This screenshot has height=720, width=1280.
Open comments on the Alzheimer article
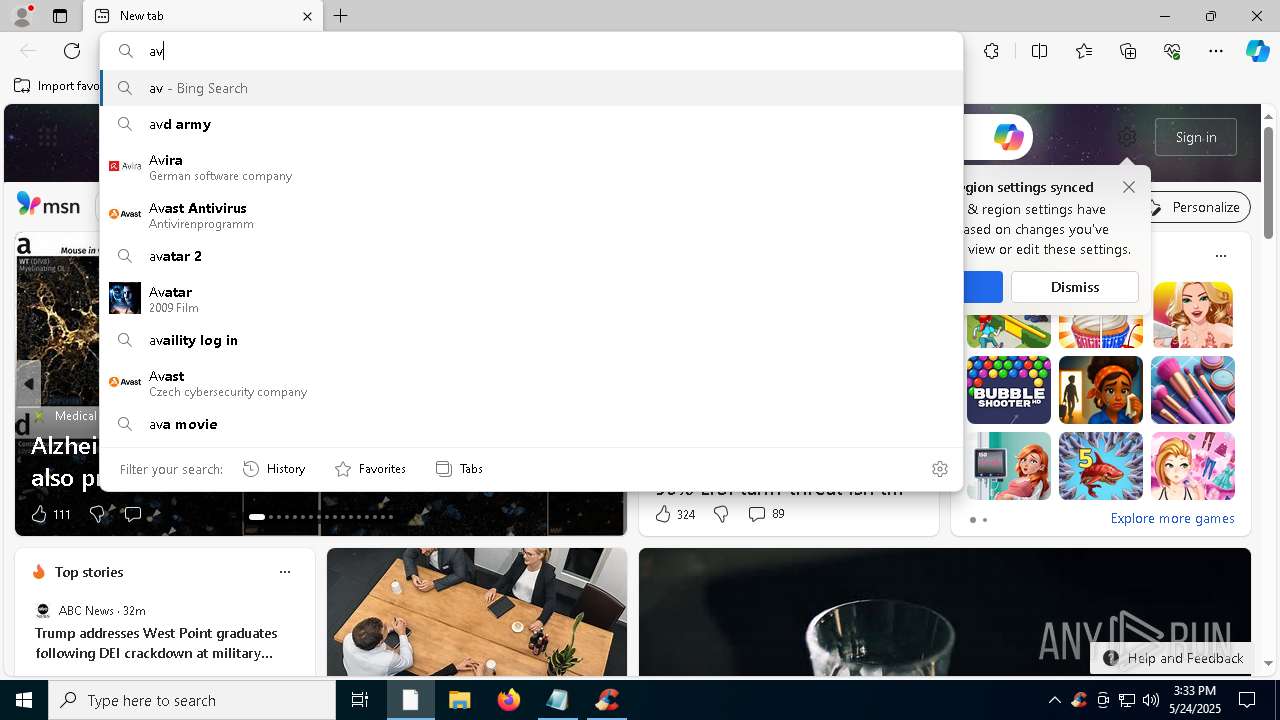132,514
